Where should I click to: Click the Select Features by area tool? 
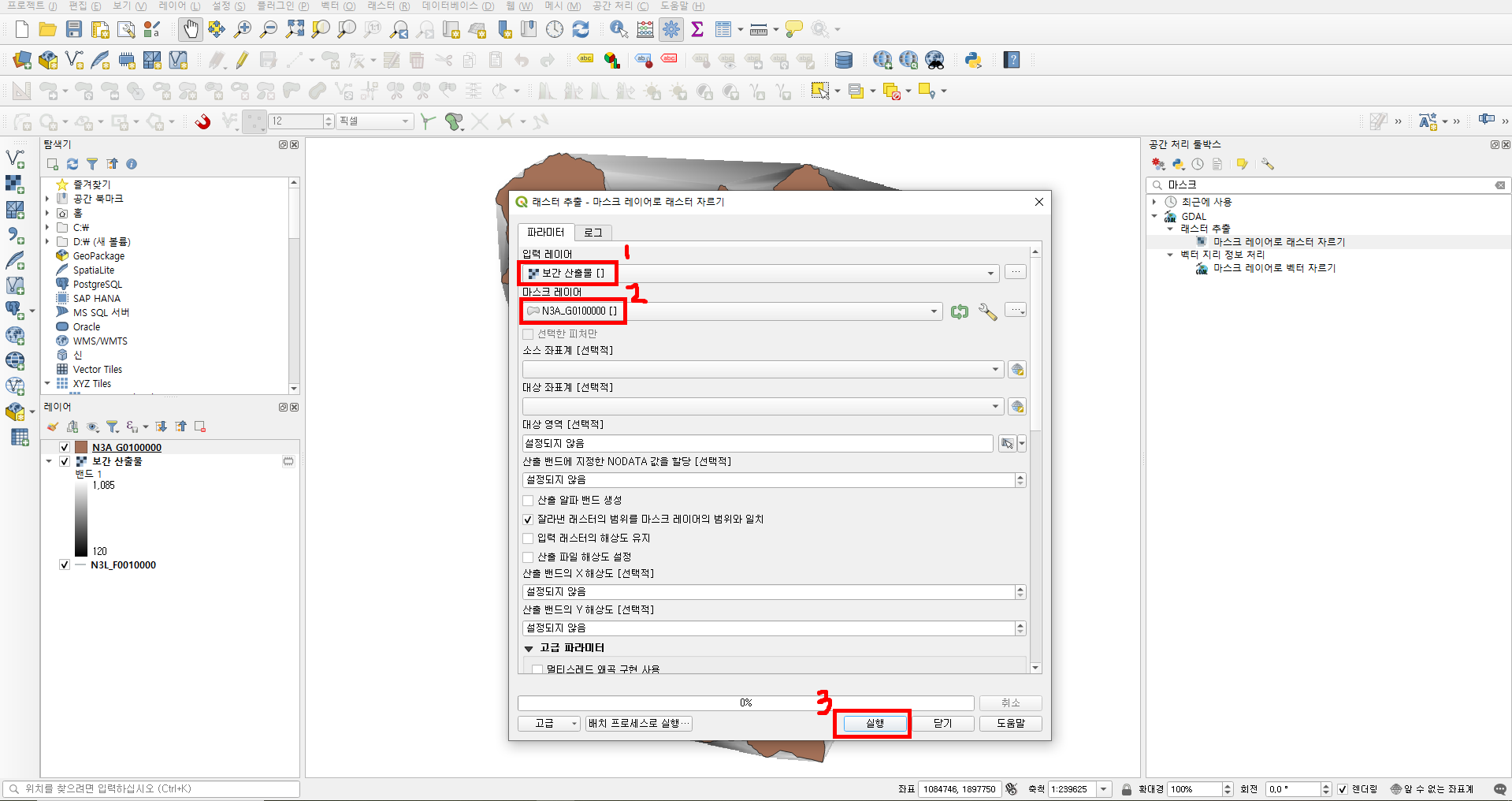pos(820,91)
